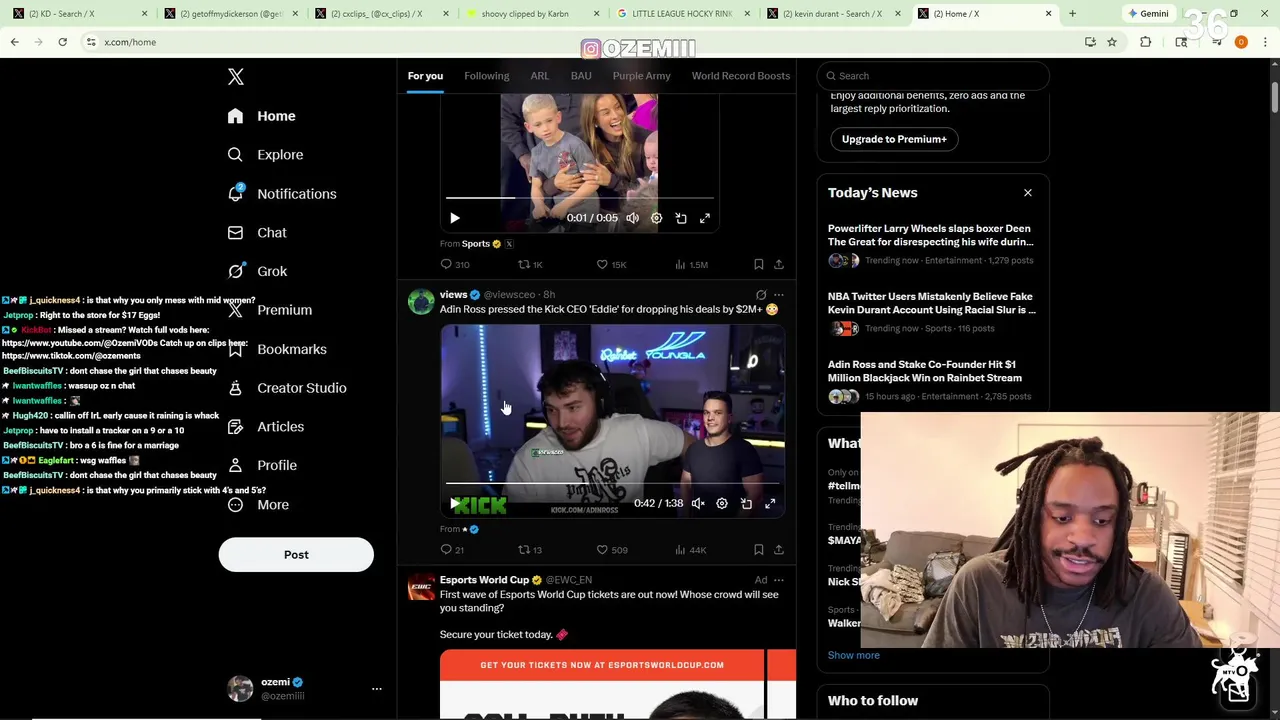The image size is (1280, 720).
Task: Open the Larry Wheels news story
Action: coord(931,244)
